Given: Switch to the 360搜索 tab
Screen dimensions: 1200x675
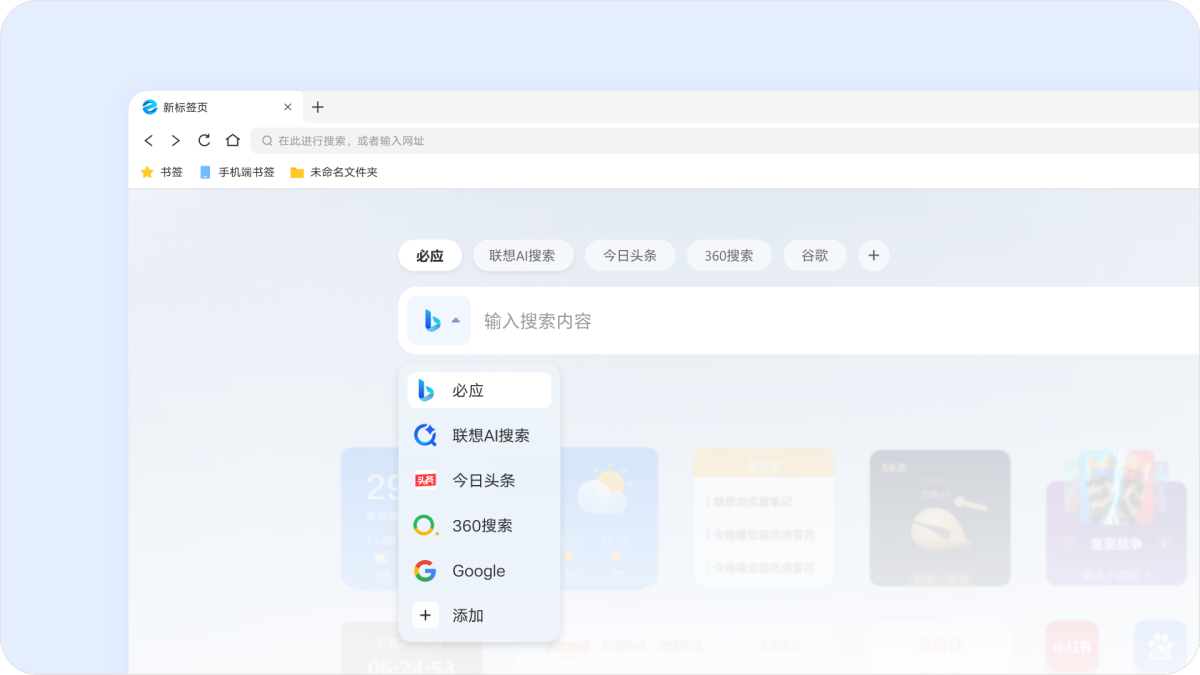Looking at the screenshot, I should [x=729, y=255].
